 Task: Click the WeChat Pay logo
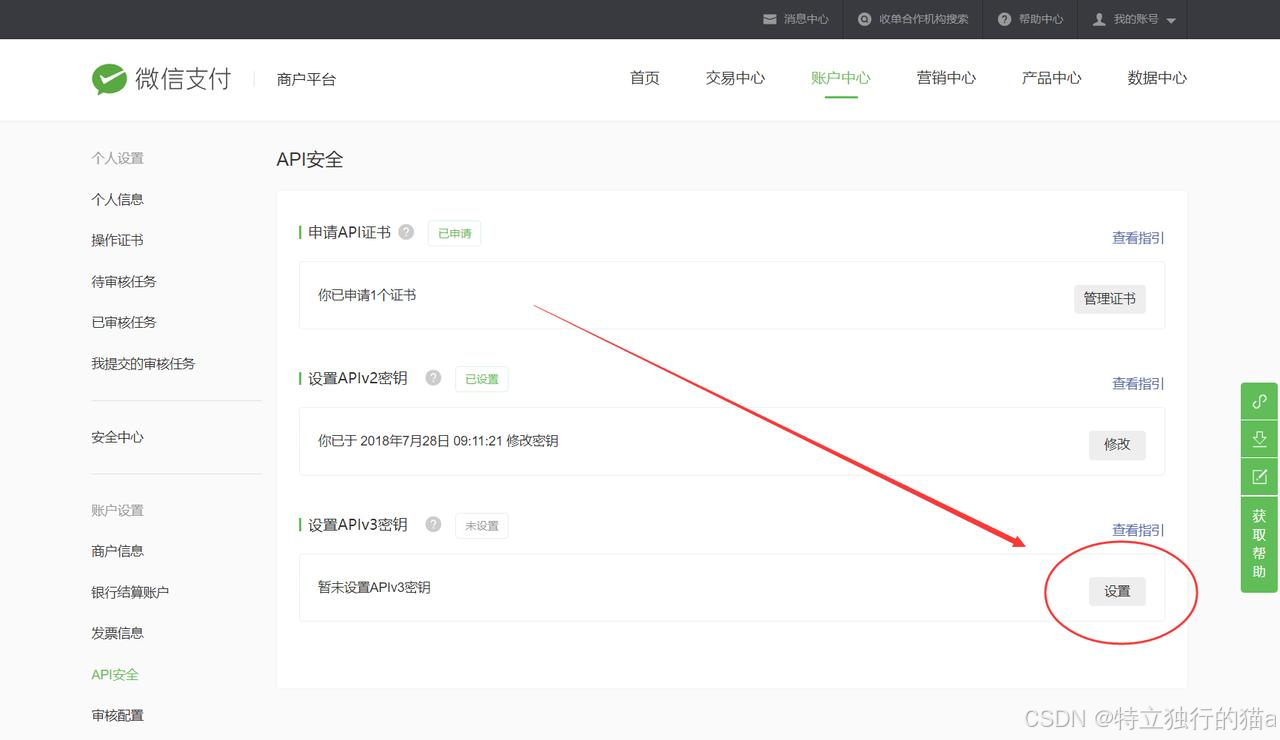coord(161,79)
